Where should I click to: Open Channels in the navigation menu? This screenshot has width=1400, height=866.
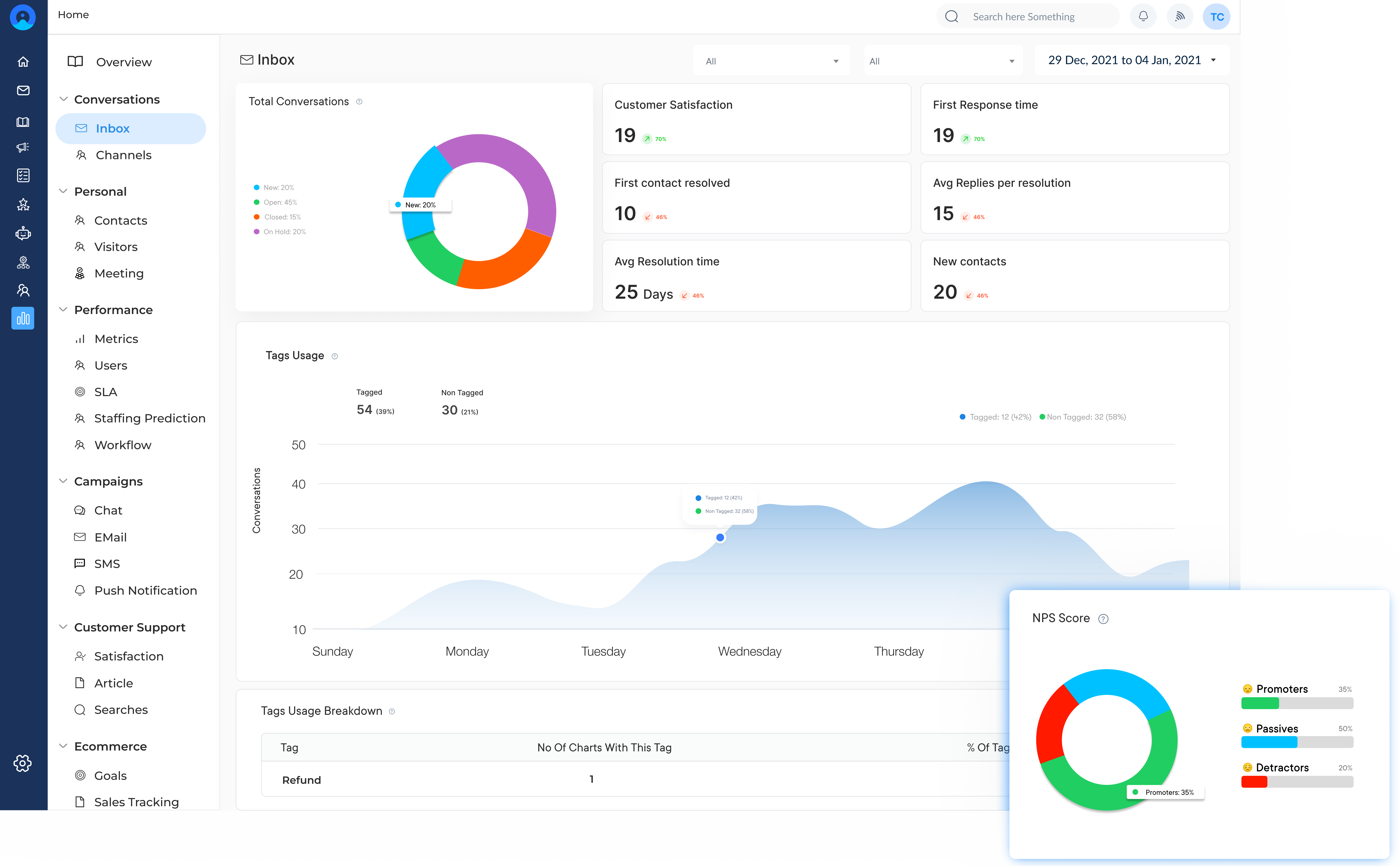[x=123, y=155]
